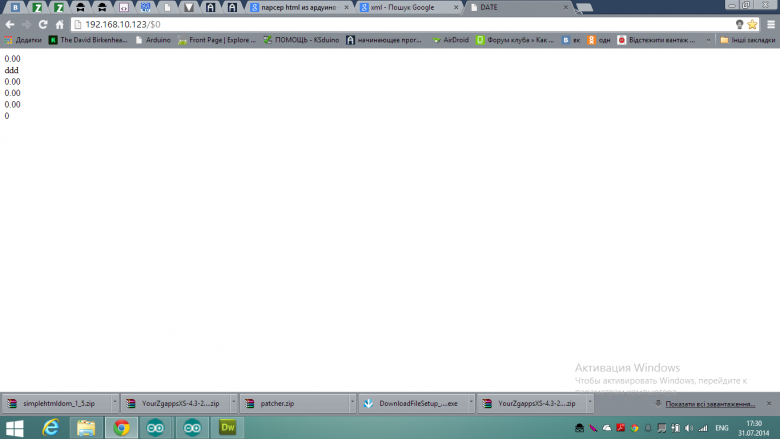This screenshot has width=780, height=439.
Task: Click the browser Back arrow
Action: pos(10,24)
